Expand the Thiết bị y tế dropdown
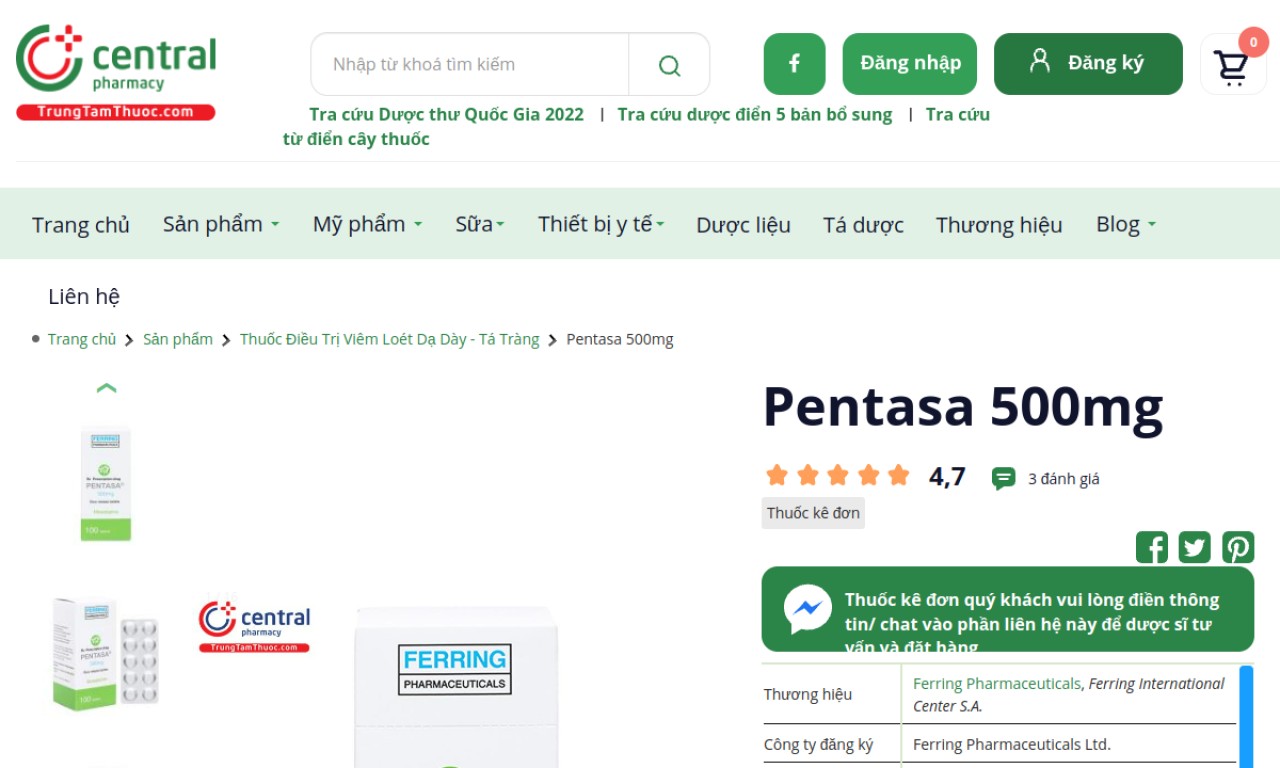This screenshot has width=1280, height=768. [x=601, y=224]
